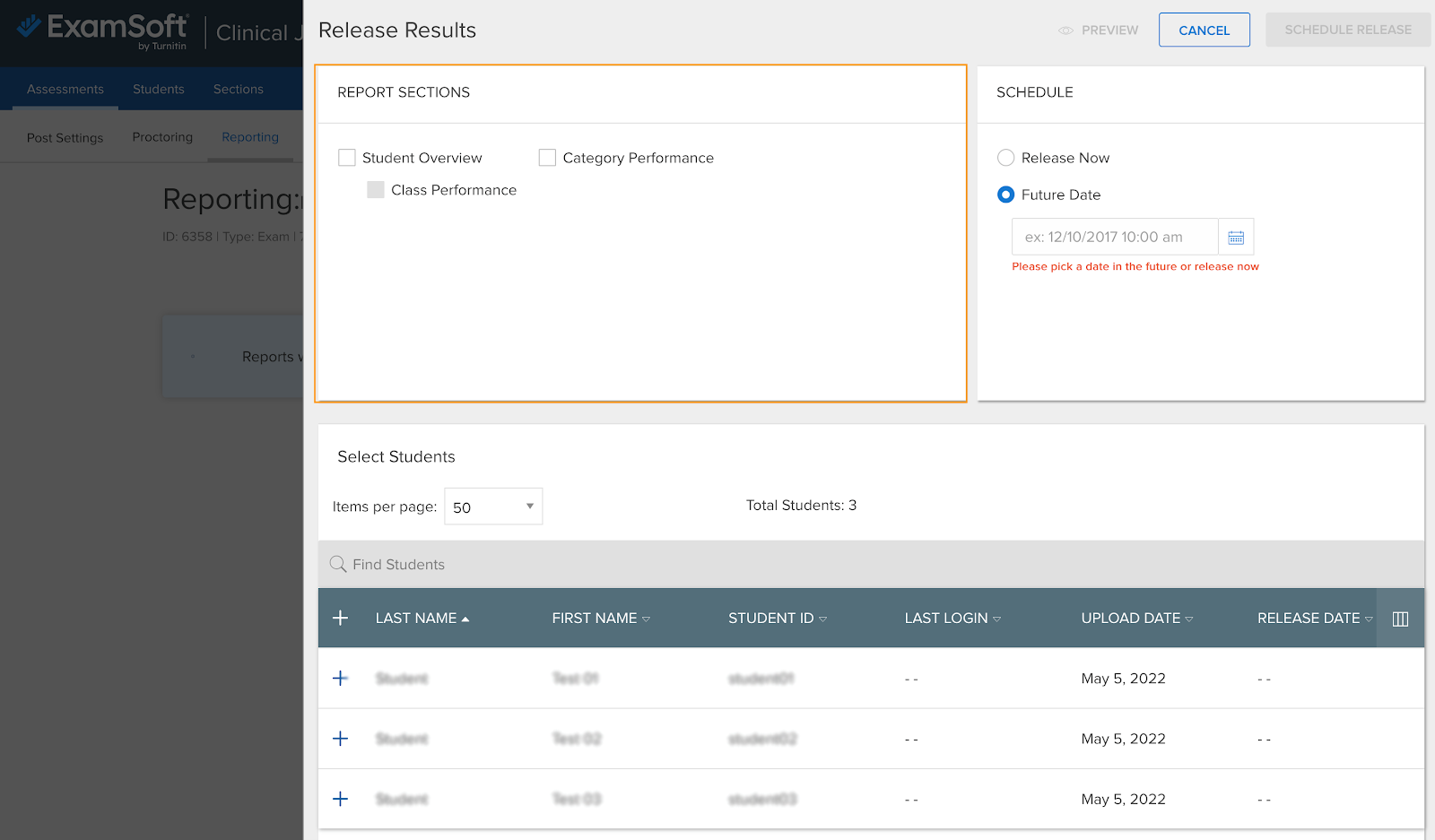Image resolution: width=1435 pixels, height=840 pixels.
Task: Click the Preview eye icon
Action: point(1065,30)
